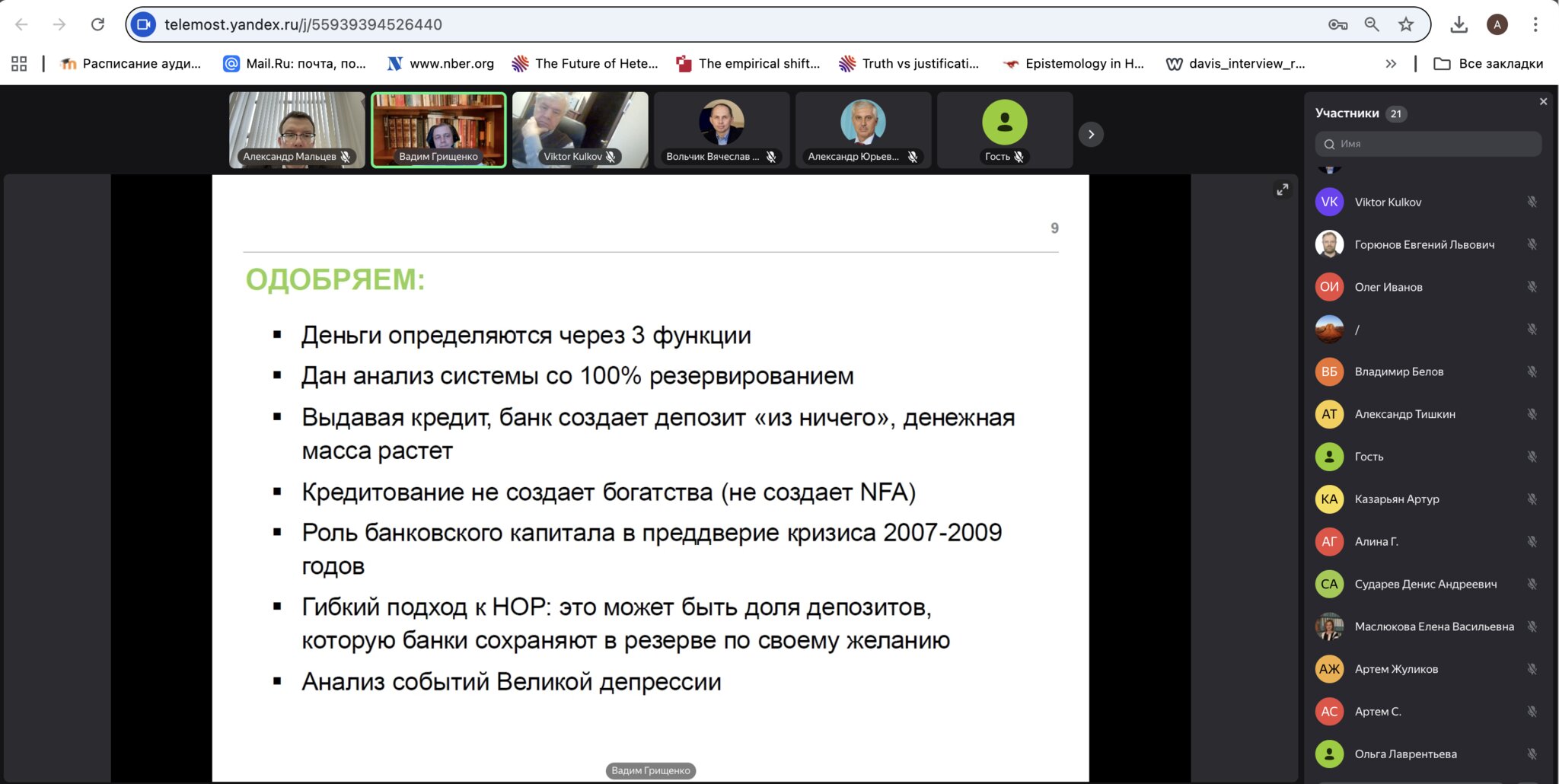Open the Все закладки folder
The height and width of the screenshot is (784, 1559).
tap(1488, 64)
